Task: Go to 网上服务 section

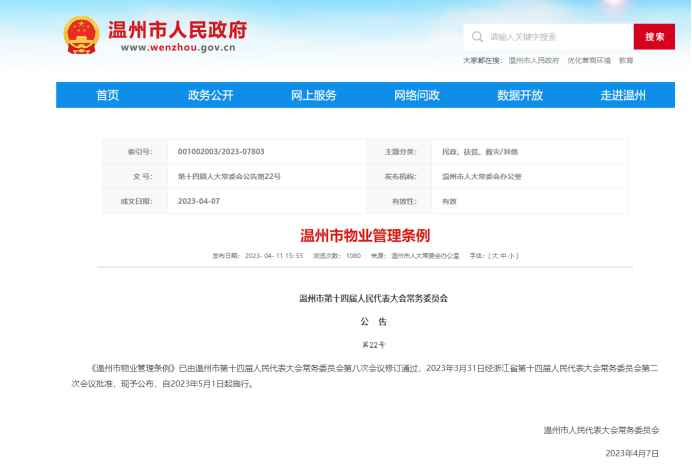Action: coord(313,95)
